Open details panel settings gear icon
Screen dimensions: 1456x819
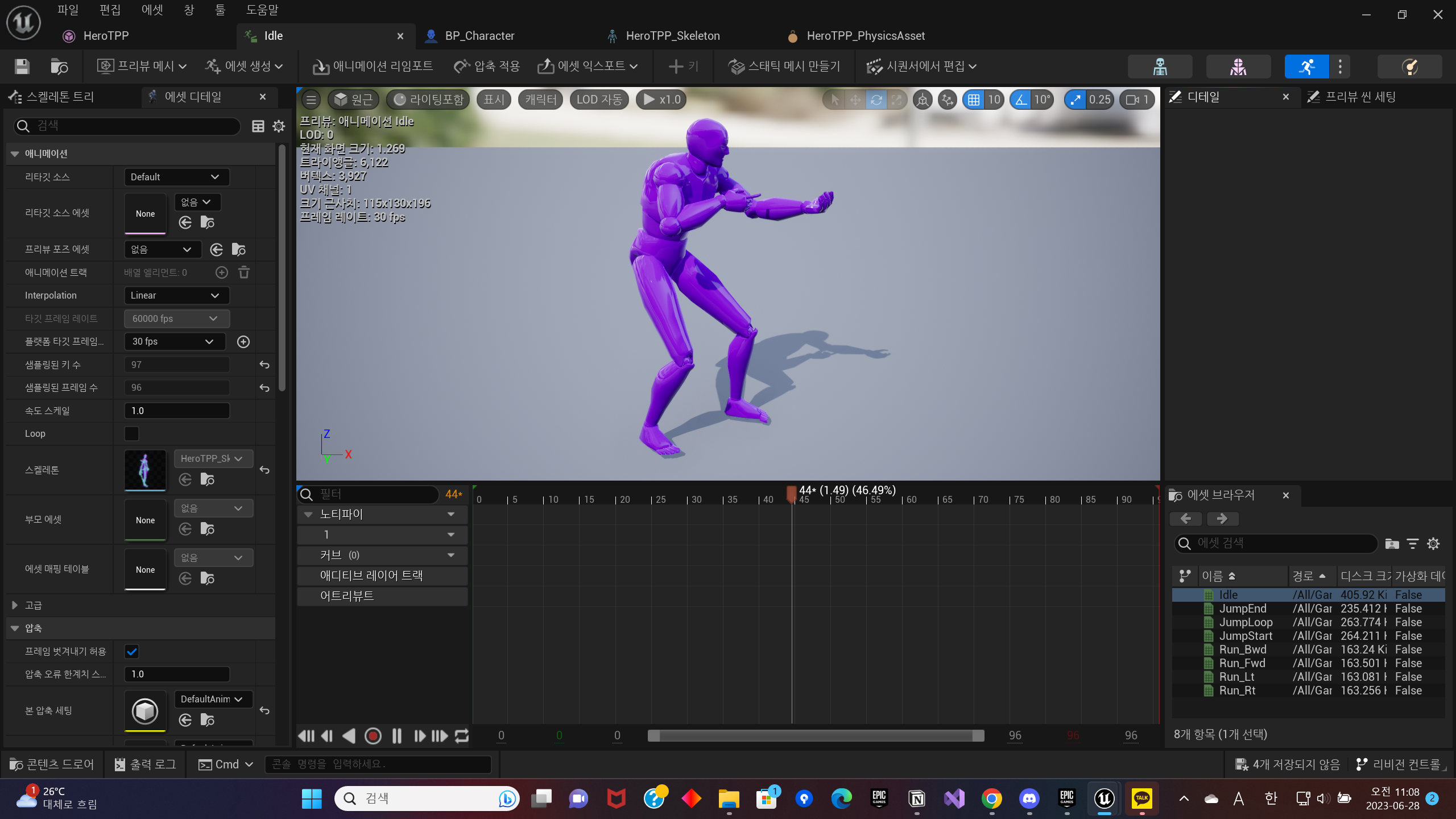pos(279,126)
